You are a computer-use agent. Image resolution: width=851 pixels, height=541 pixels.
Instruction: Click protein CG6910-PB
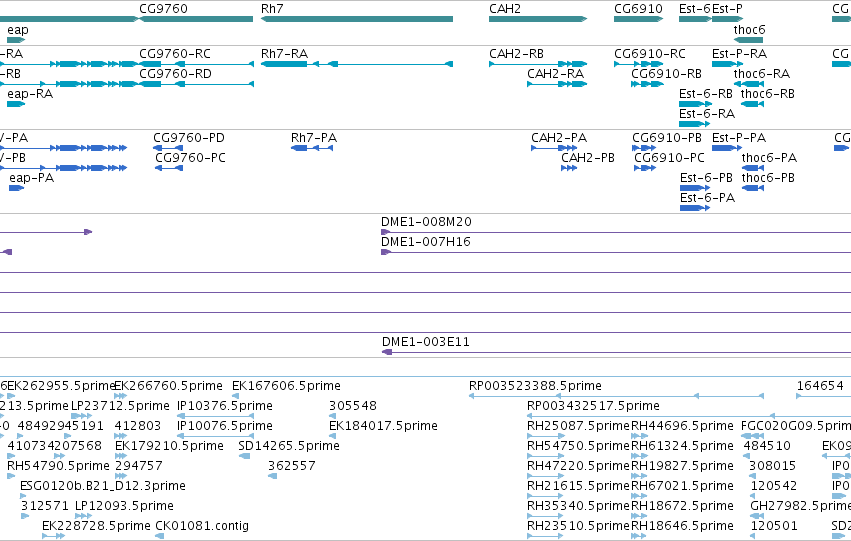pos(644,148)
